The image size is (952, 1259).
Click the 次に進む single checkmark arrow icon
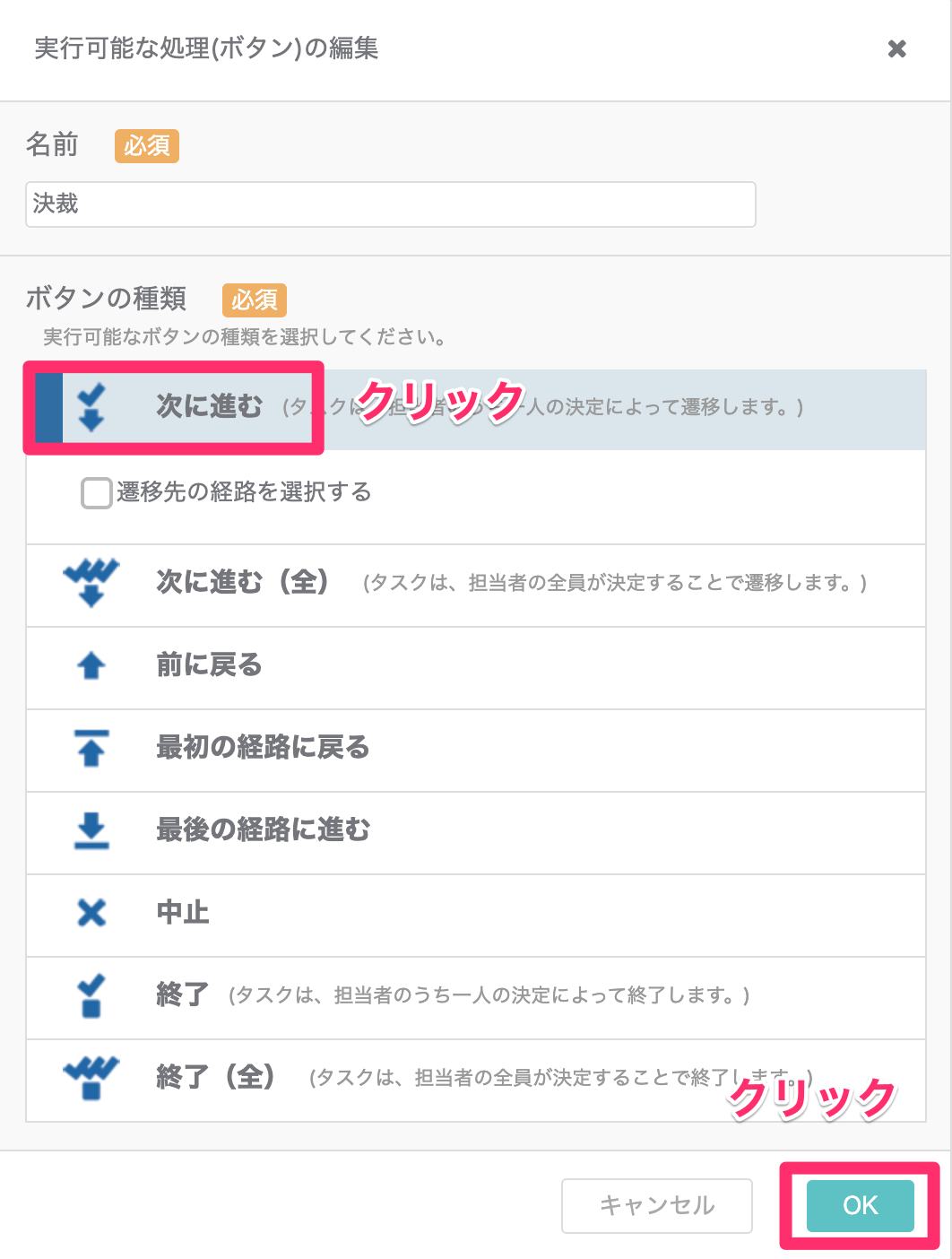click(91, 407)
